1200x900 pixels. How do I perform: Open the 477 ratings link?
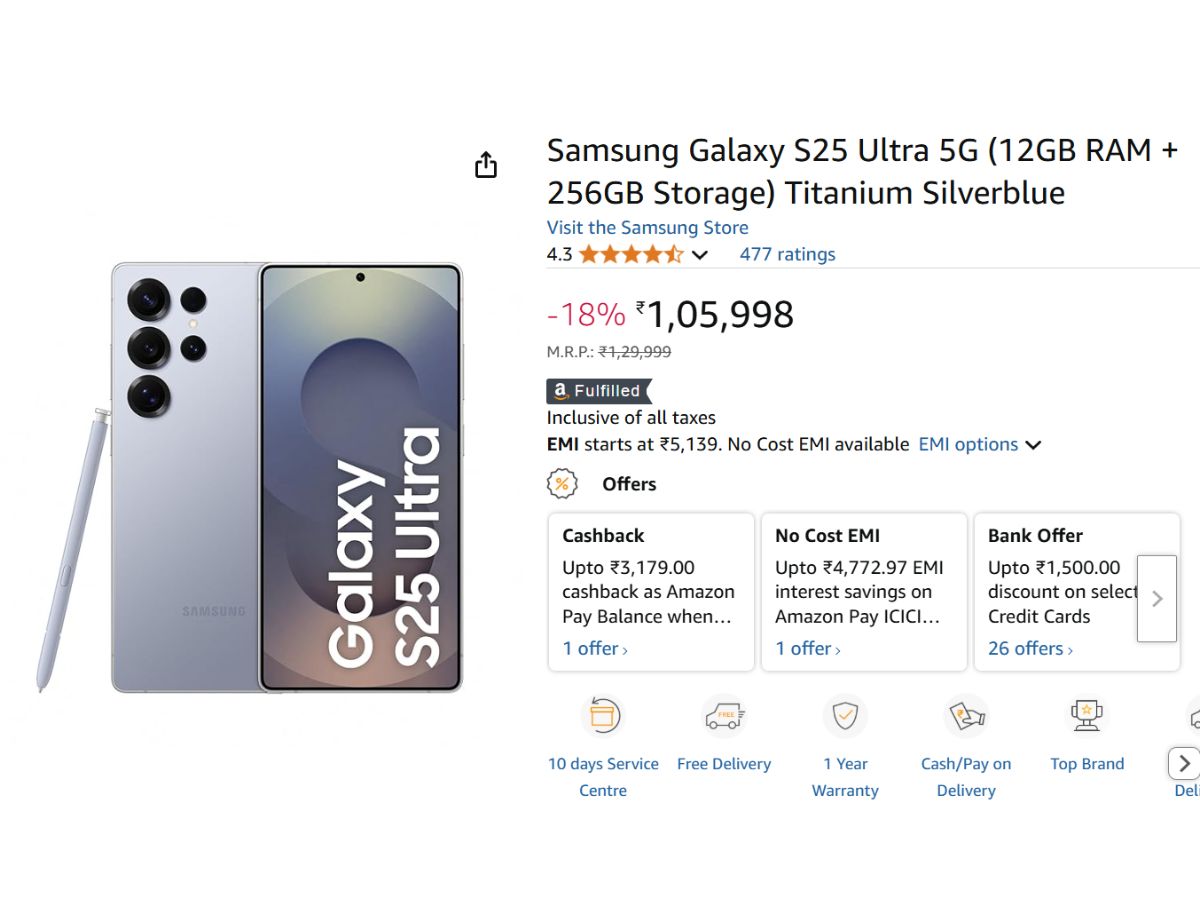pos(787,254)
